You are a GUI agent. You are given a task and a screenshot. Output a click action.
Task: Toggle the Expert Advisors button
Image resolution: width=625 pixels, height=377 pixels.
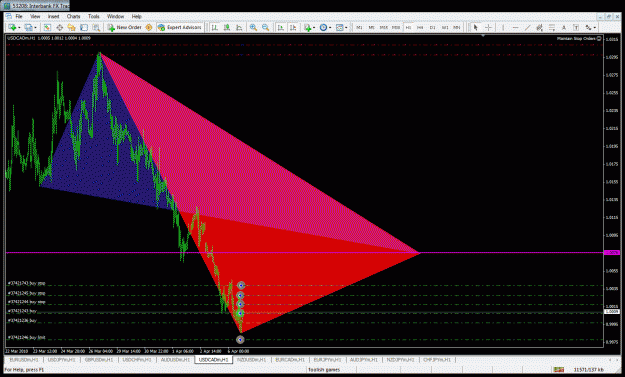[179, 27]
